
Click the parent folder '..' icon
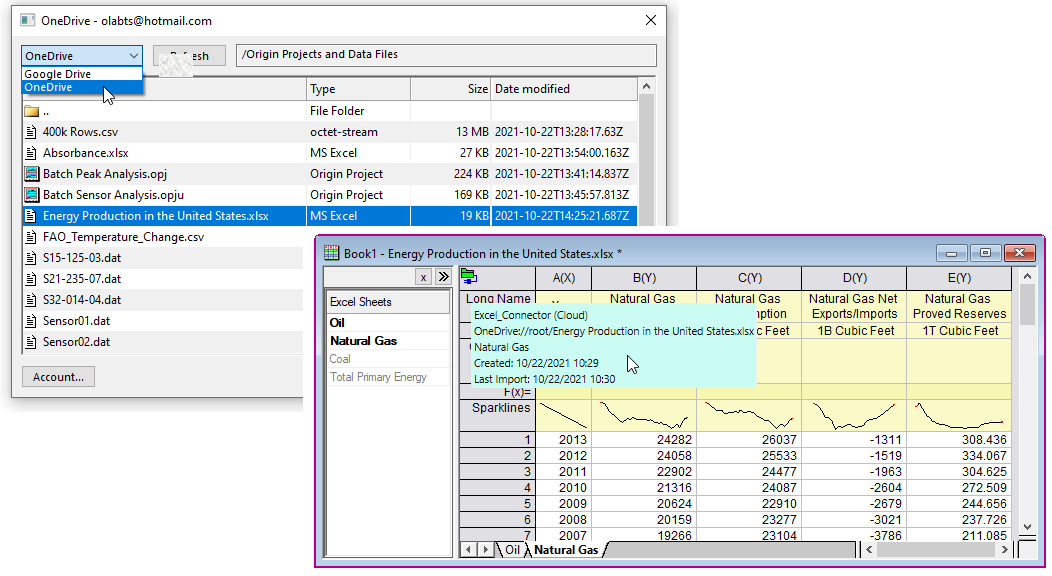click(31, 111)
